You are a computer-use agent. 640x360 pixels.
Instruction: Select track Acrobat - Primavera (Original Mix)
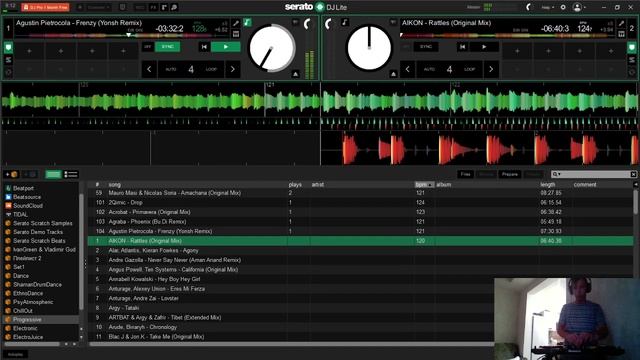149,212
